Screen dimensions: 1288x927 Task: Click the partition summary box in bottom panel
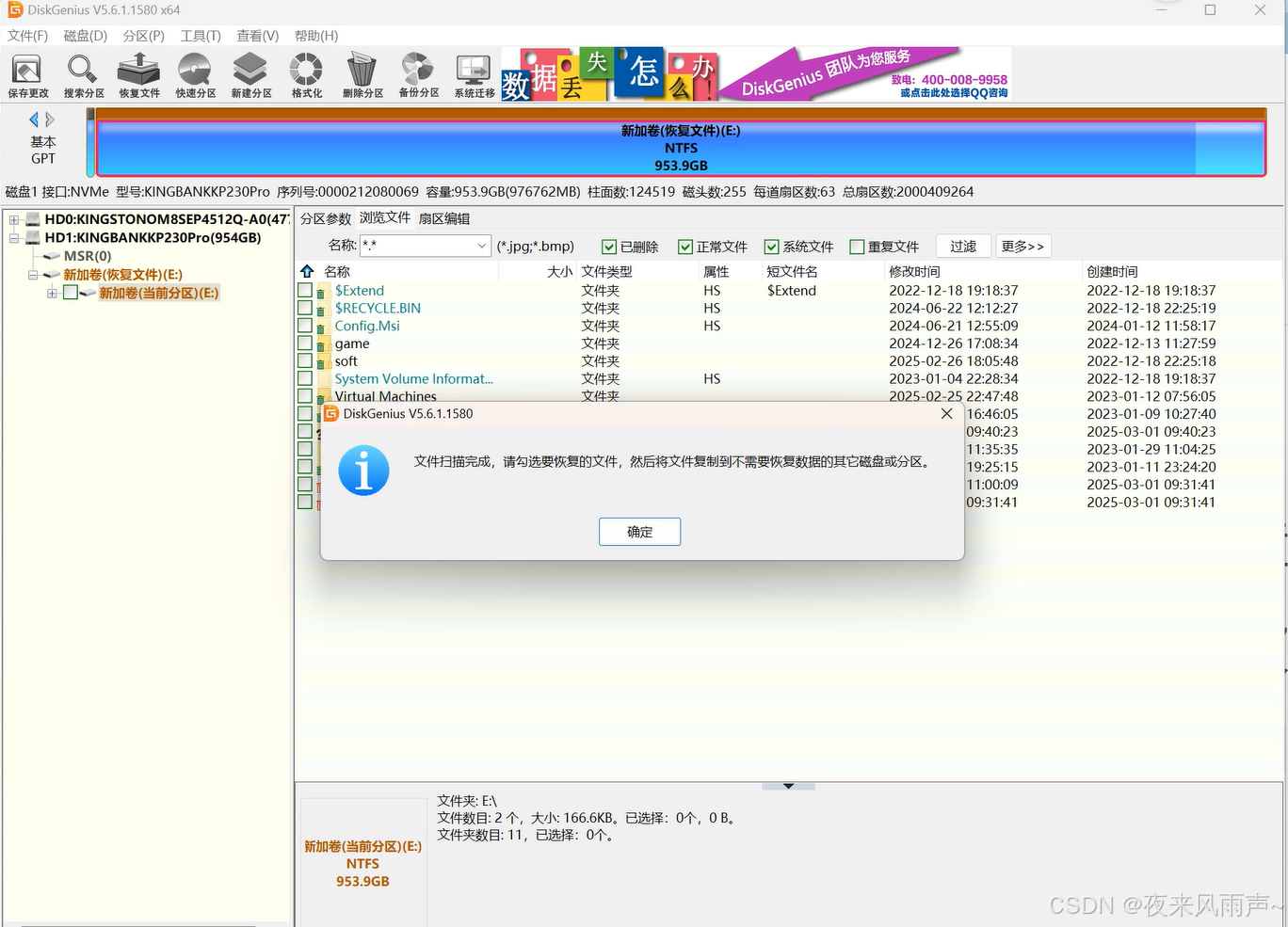click(362, 863)
